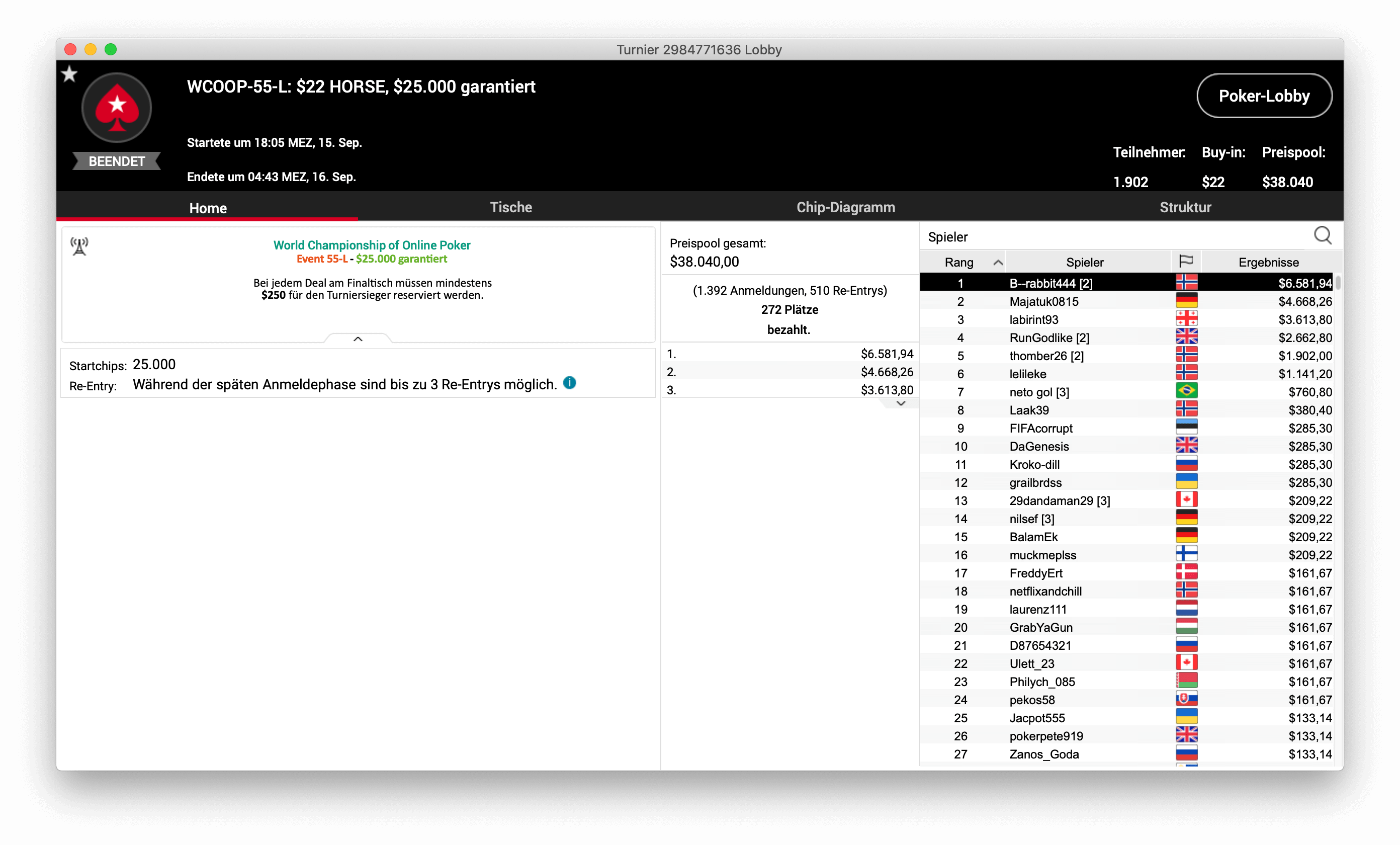1400x845 pixels.
Task: Click the Re-Entry info icon
Action: point(569,383)
